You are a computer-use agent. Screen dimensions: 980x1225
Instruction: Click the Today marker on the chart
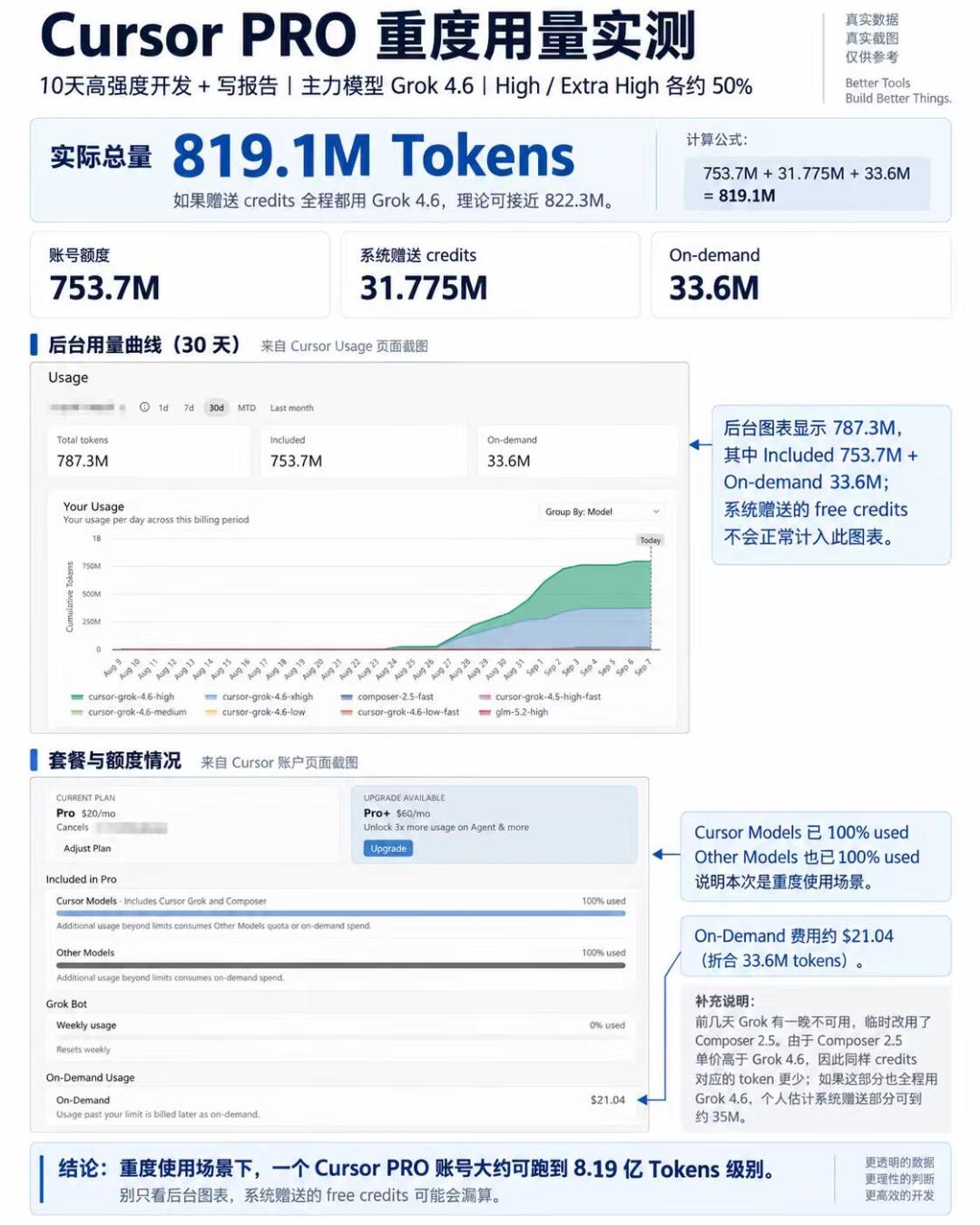pyautogui.click(x=650, y=540)
